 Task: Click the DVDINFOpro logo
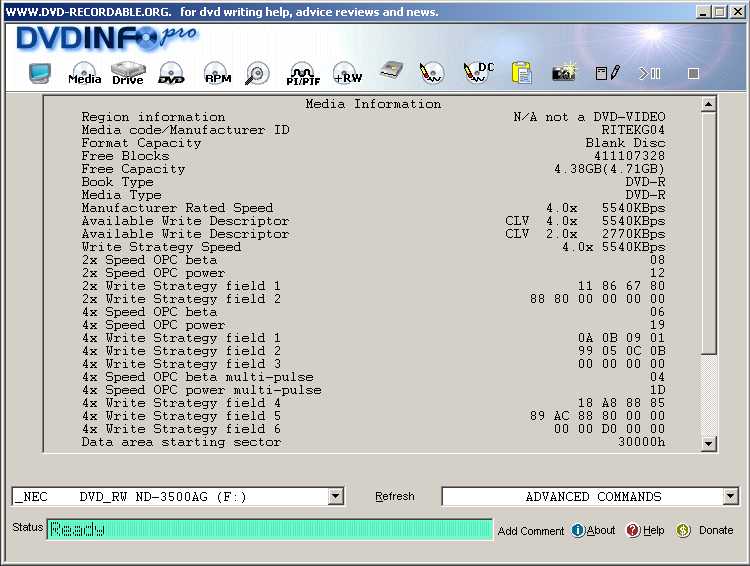[x=106, y=38]
